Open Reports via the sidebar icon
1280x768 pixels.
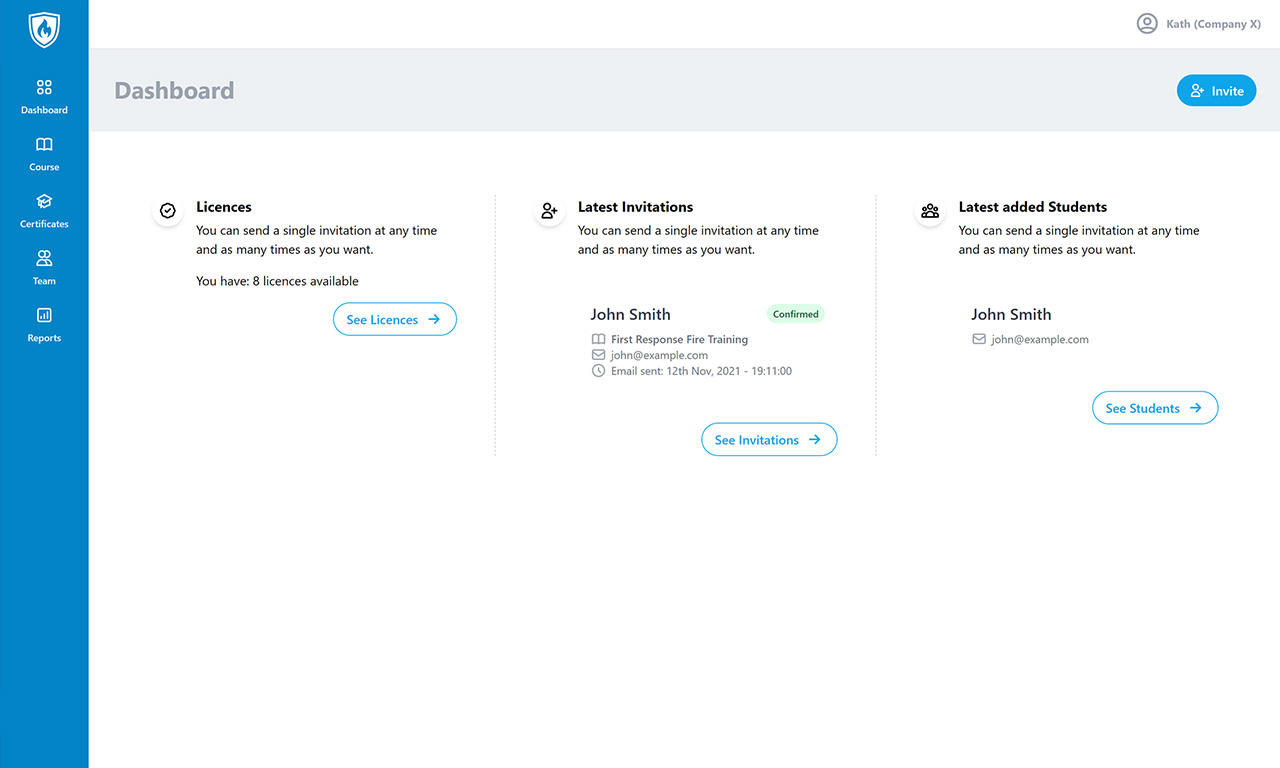44,316
